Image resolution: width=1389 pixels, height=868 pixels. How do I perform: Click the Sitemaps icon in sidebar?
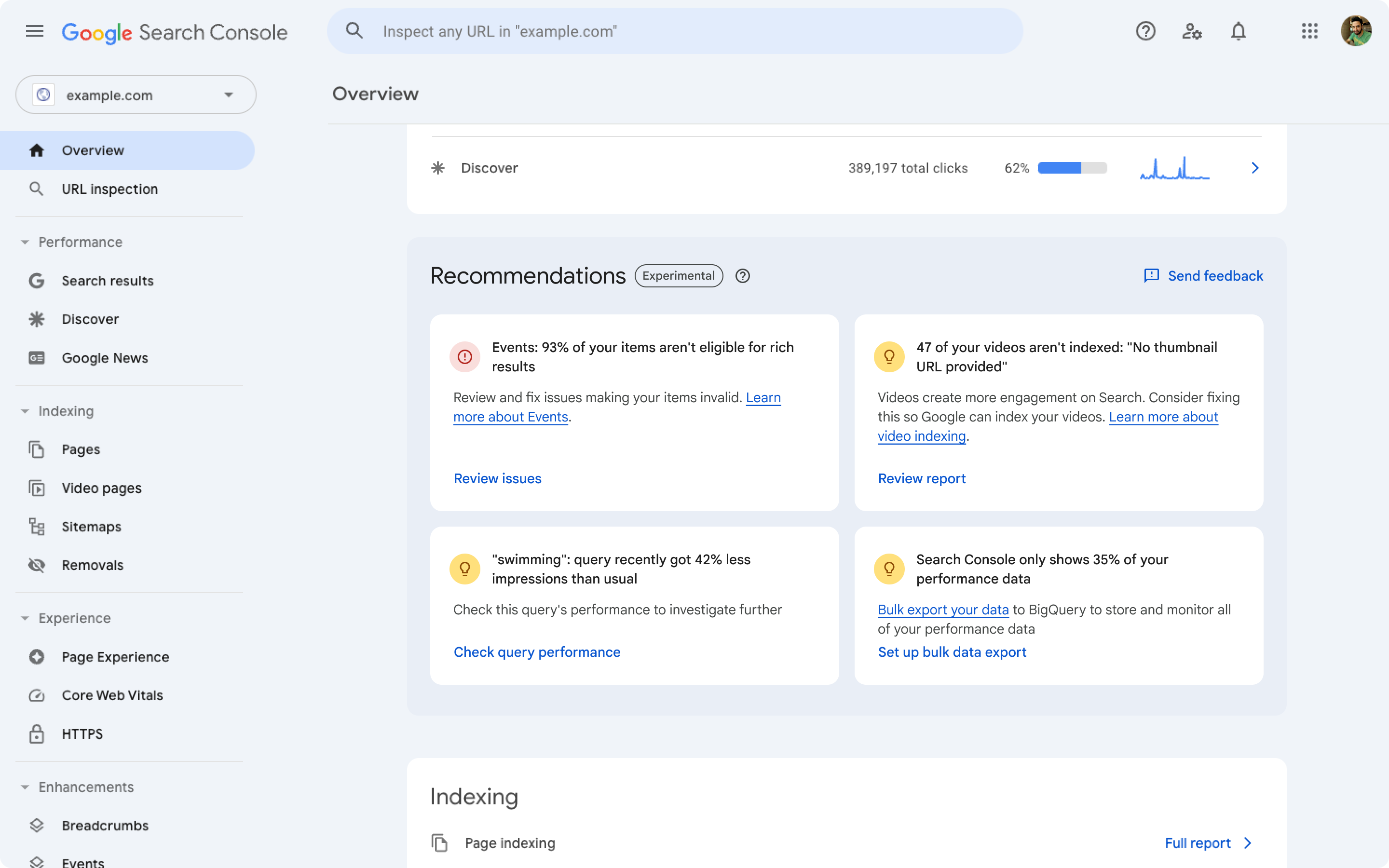click(36, 525)
